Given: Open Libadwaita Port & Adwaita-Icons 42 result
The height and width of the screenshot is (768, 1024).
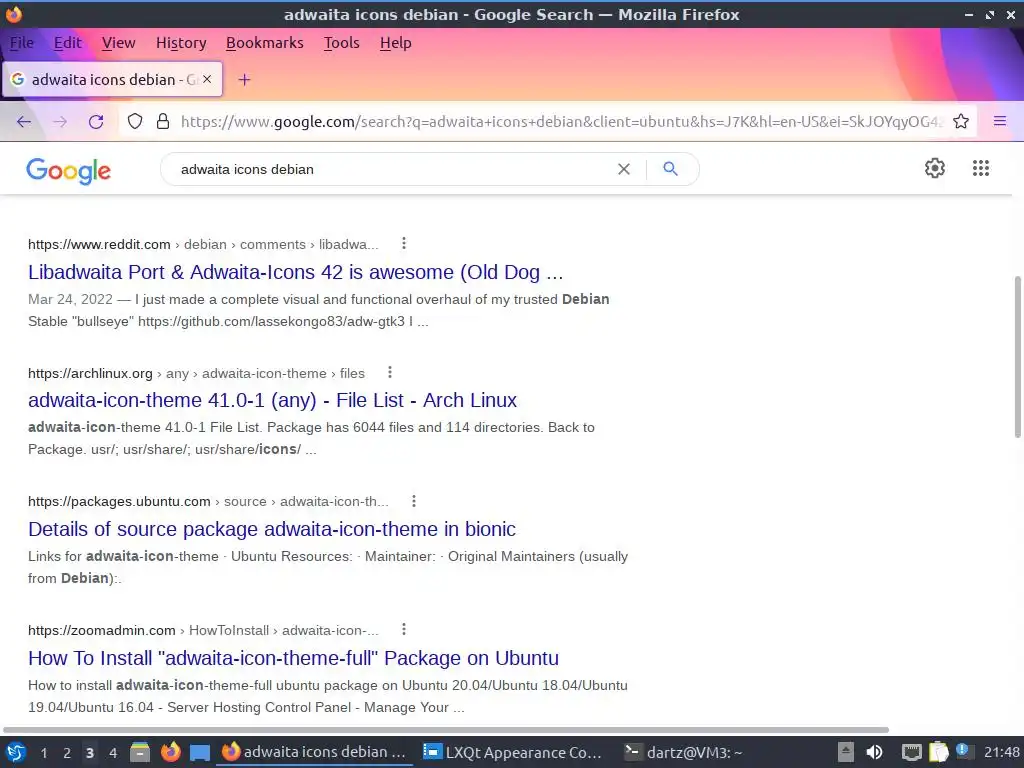Looking at the screenshot, I should (295, 272).
